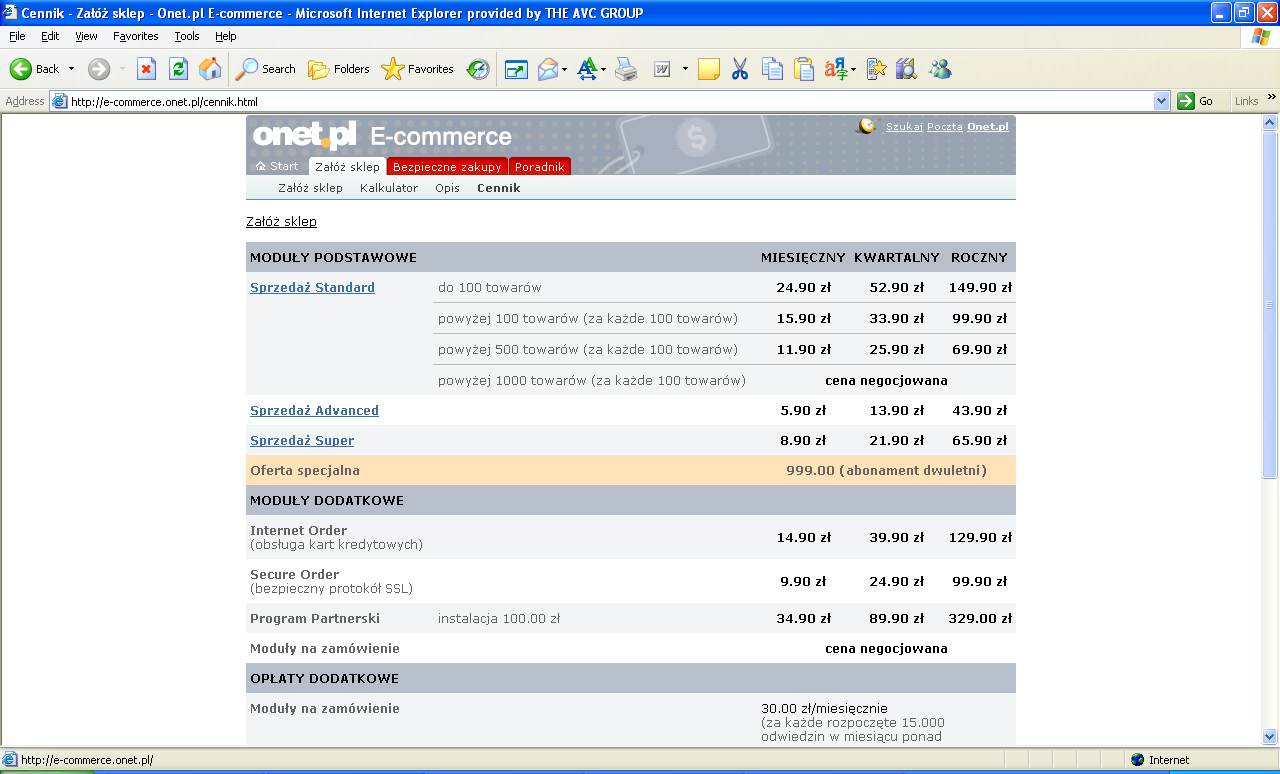1280x774 pixels.
Task: Click the Onet.pl link in the header
Action: [x=988, y=127]
